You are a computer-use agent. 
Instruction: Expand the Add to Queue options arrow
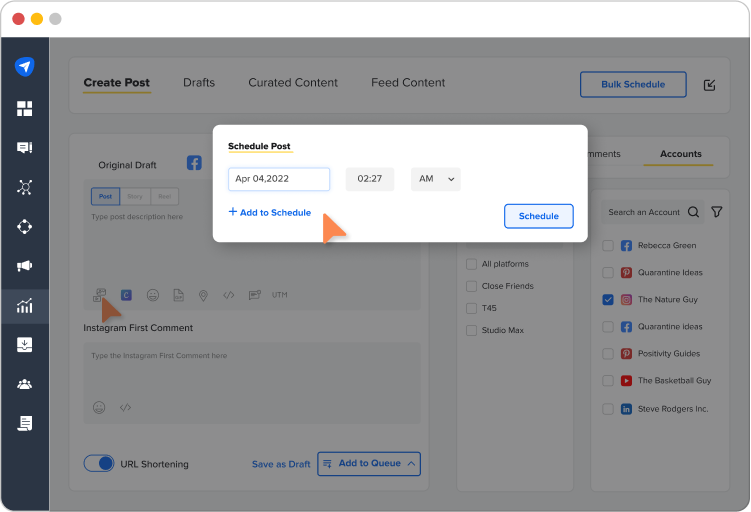(x=411, y=464)
